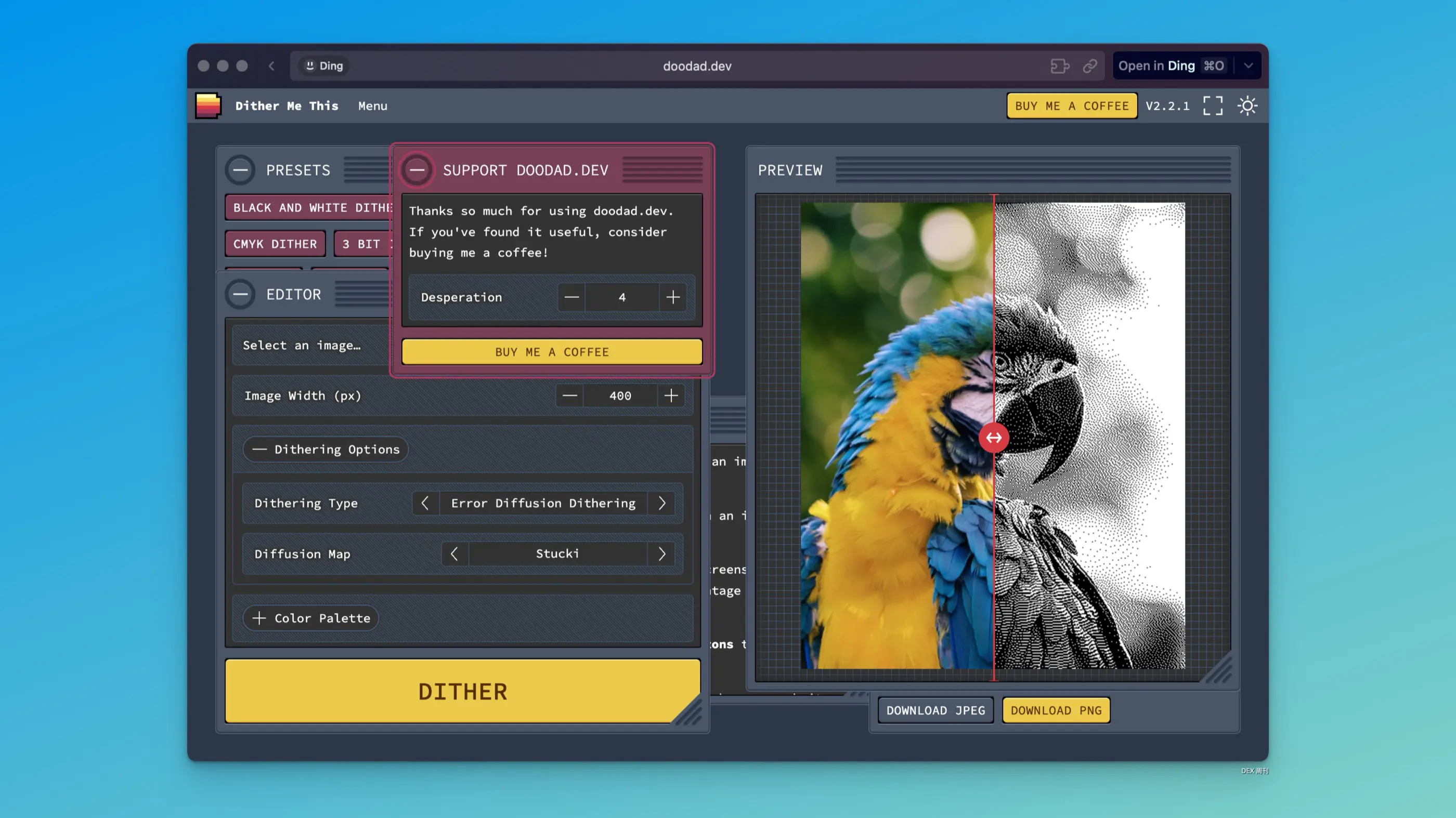Open the dropdown arrow beside Open in Ding

(x=1249, y=66)
